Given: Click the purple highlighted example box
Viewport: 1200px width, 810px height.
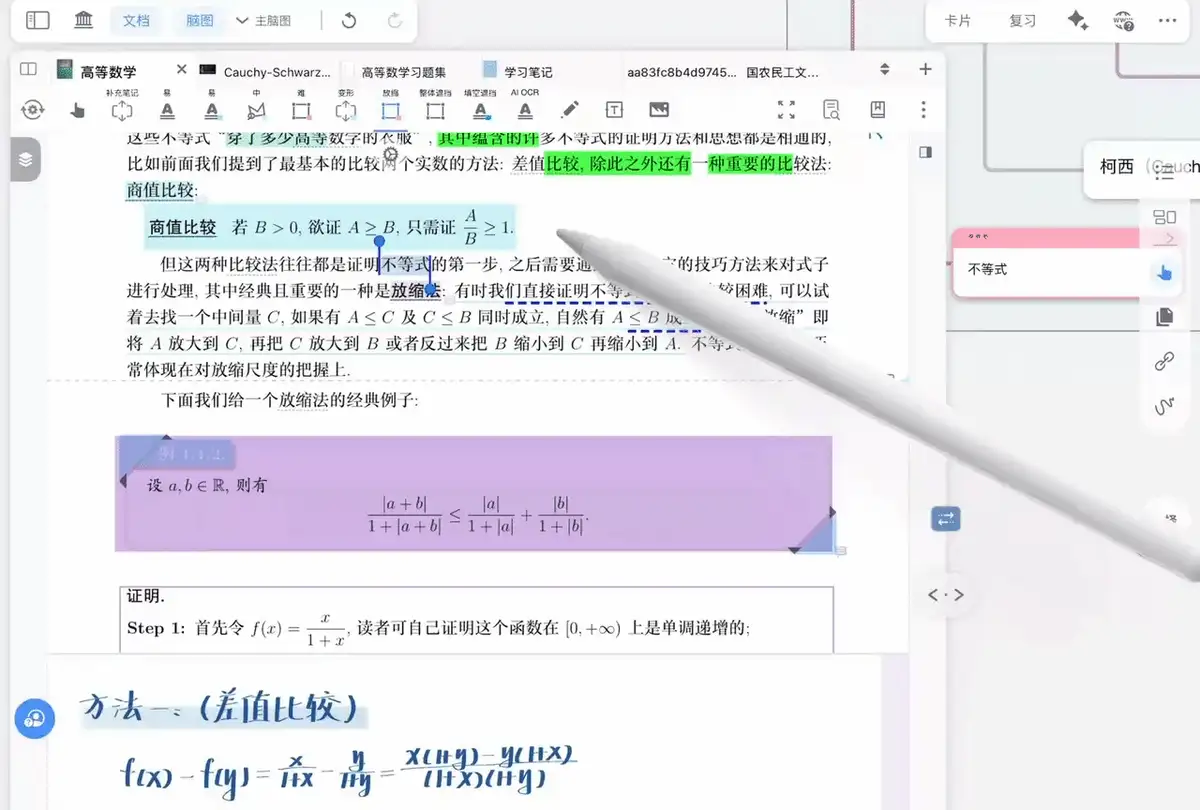Looking at the screenshot, I should click(475, 493).
